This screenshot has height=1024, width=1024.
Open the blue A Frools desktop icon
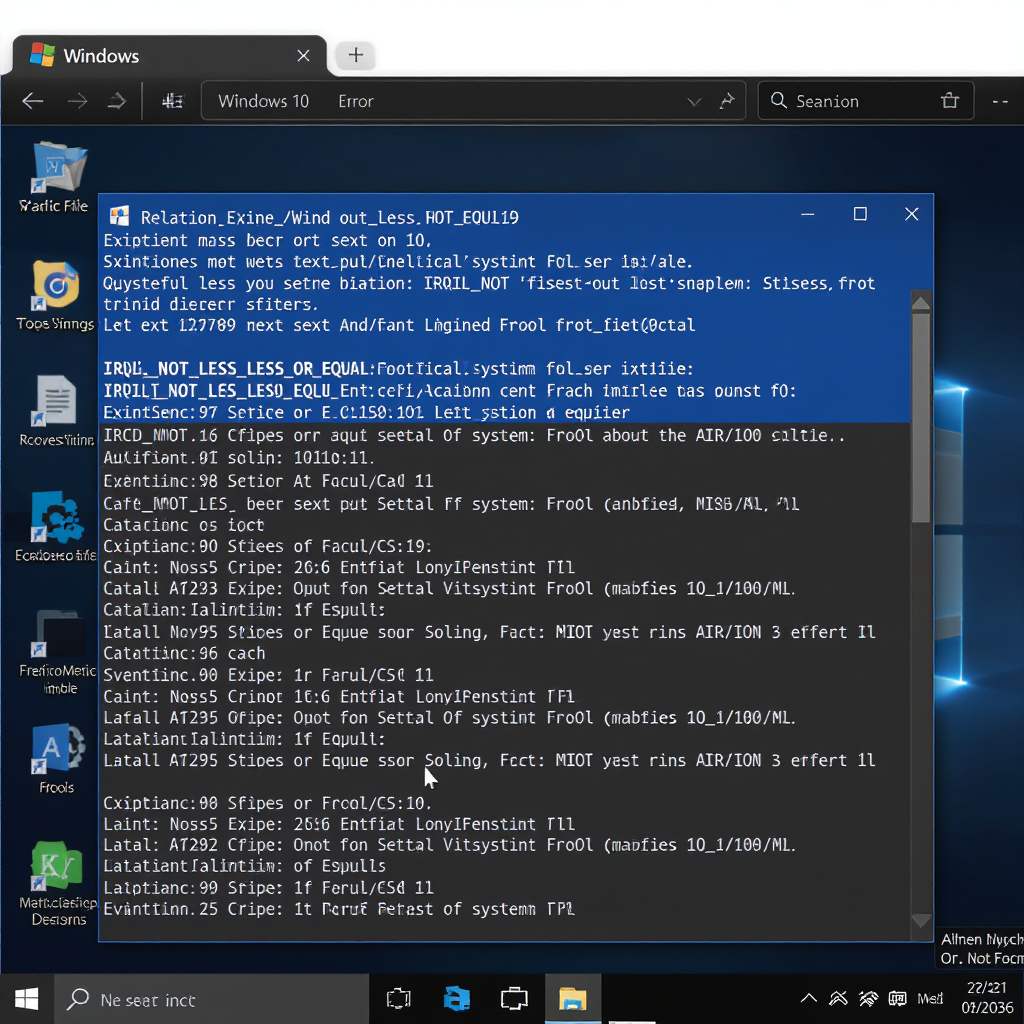point(56,750)
